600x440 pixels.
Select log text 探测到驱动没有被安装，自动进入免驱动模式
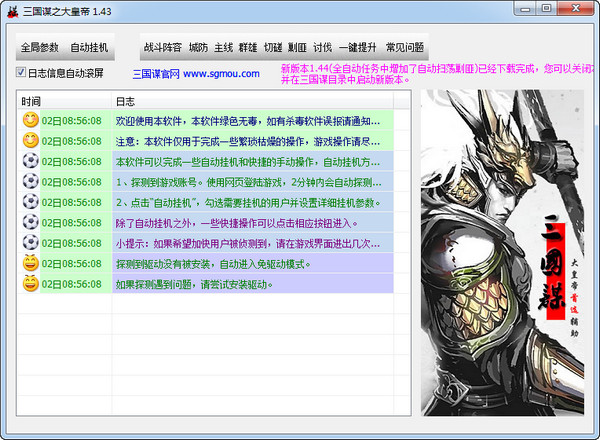(x=213, y=264)
